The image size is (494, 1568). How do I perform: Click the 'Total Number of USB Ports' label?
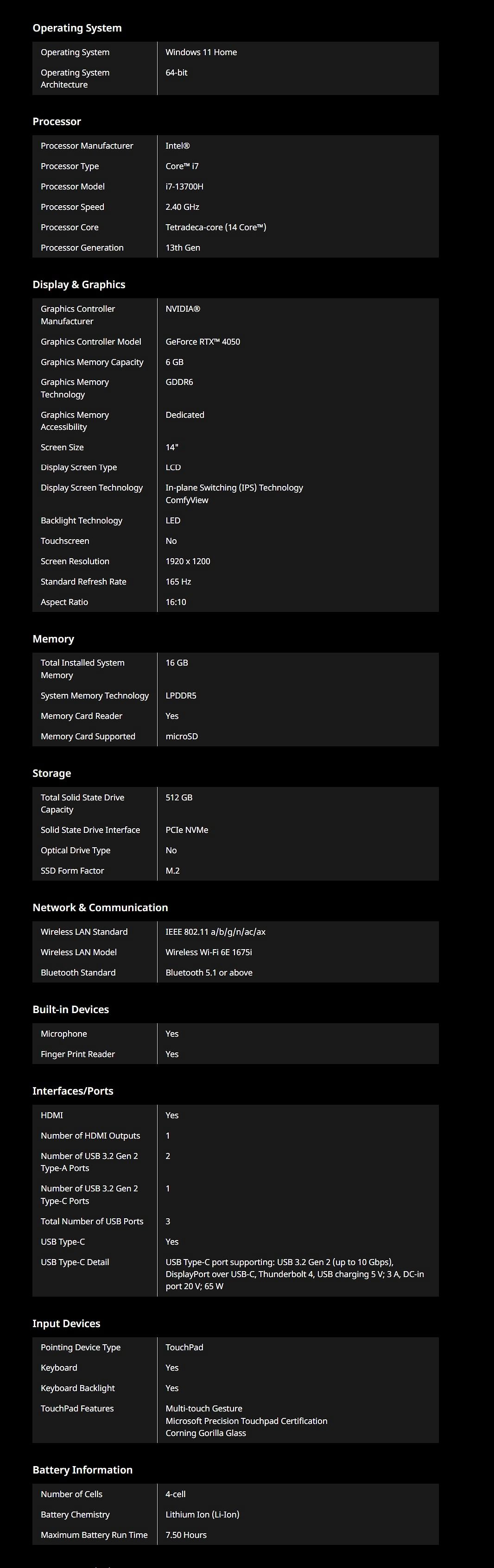92,1221
